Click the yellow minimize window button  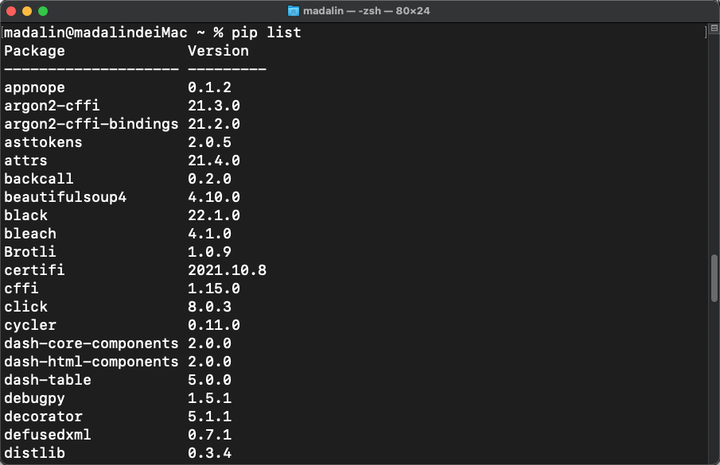[27, 11]
